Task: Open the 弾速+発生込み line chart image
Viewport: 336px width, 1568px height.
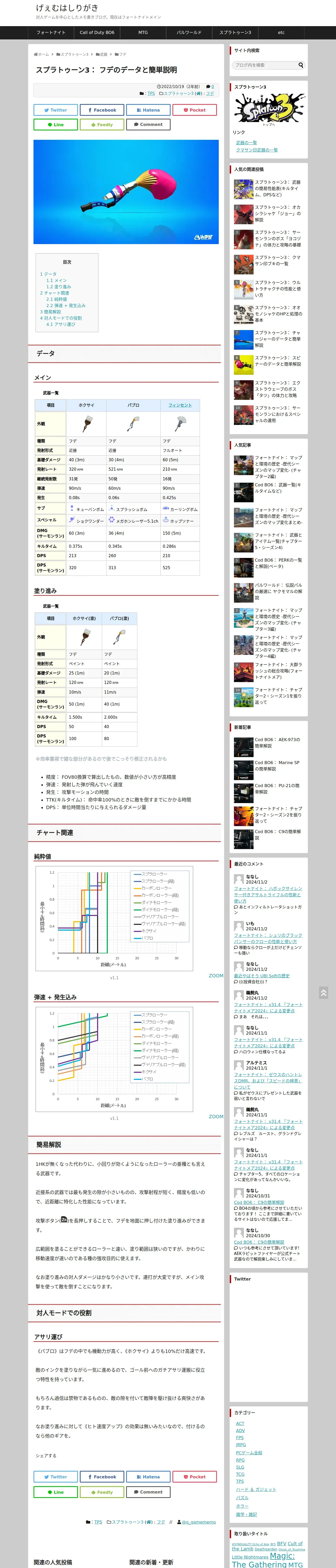Action: [x=115, y=1059]
